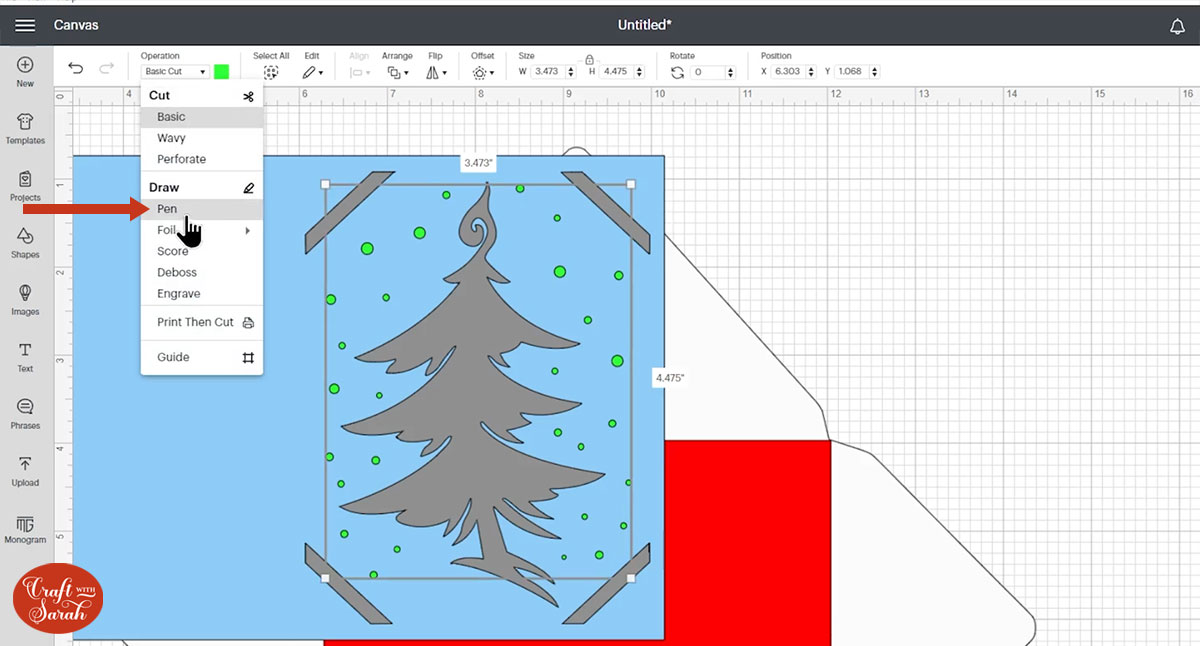Open the Monogram tool

pos(25,527)
